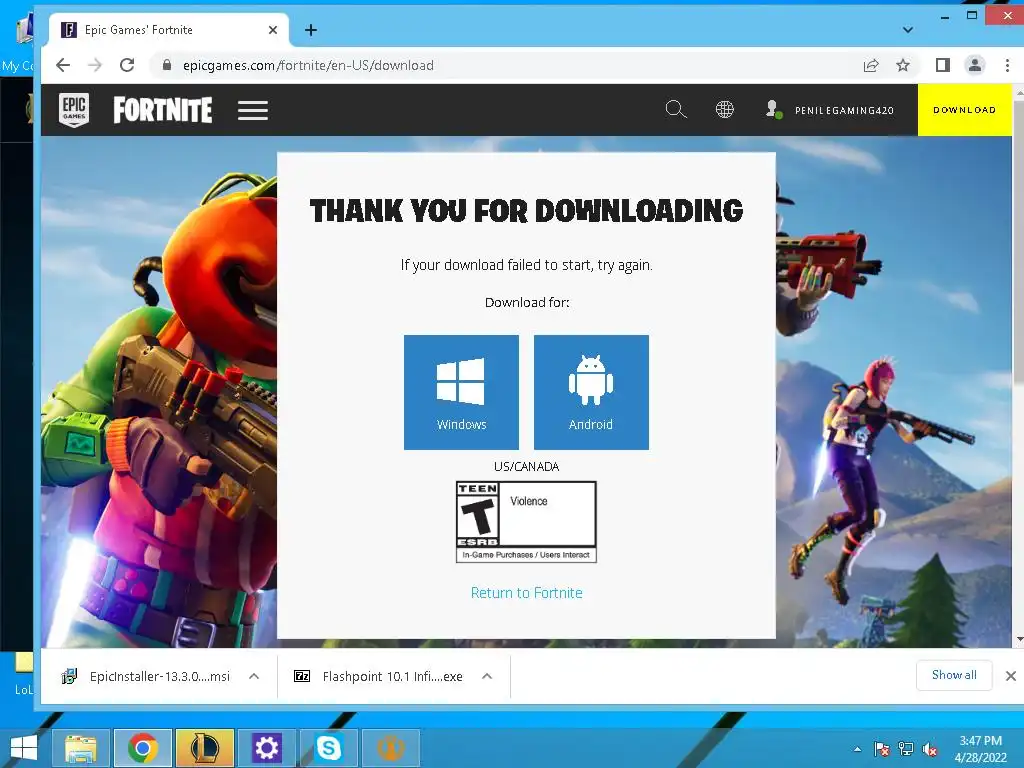1024x768 pixels.
Task: Download Fortnite for Android
Action: 591,392
